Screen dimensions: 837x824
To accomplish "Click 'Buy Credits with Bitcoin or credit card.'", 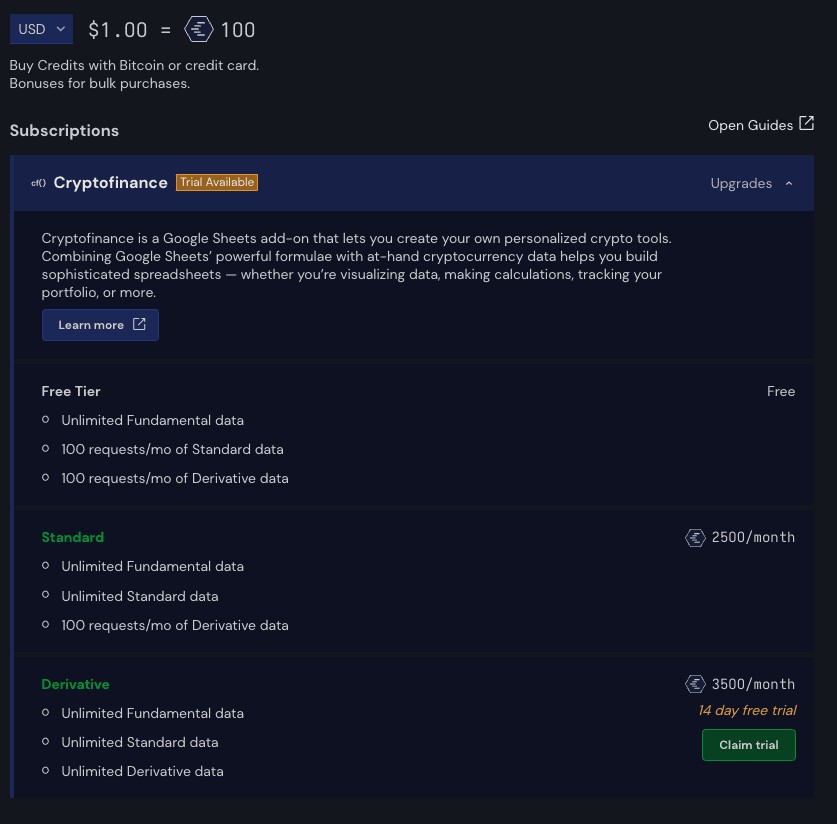I will [134, 65].
